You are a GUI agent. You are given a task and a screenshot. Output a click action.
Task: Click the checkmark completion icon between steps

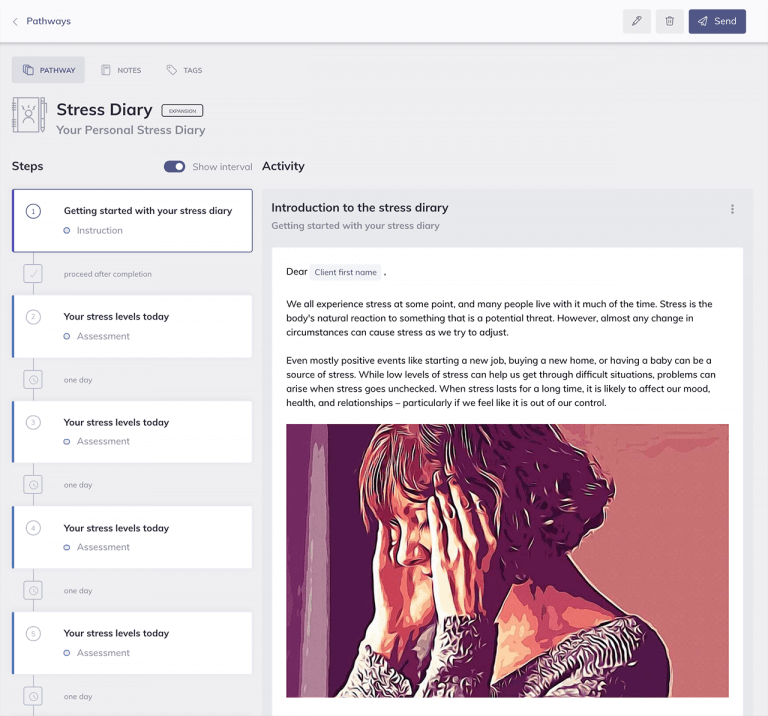(x=33, y=273)
